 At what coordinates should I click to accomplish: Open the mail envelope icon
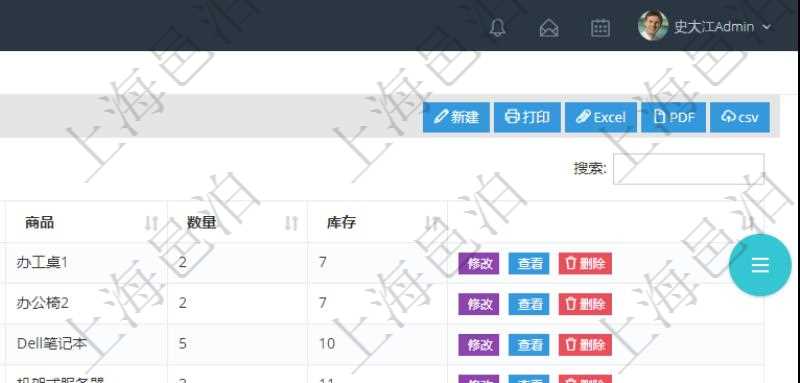pos(549,28)
